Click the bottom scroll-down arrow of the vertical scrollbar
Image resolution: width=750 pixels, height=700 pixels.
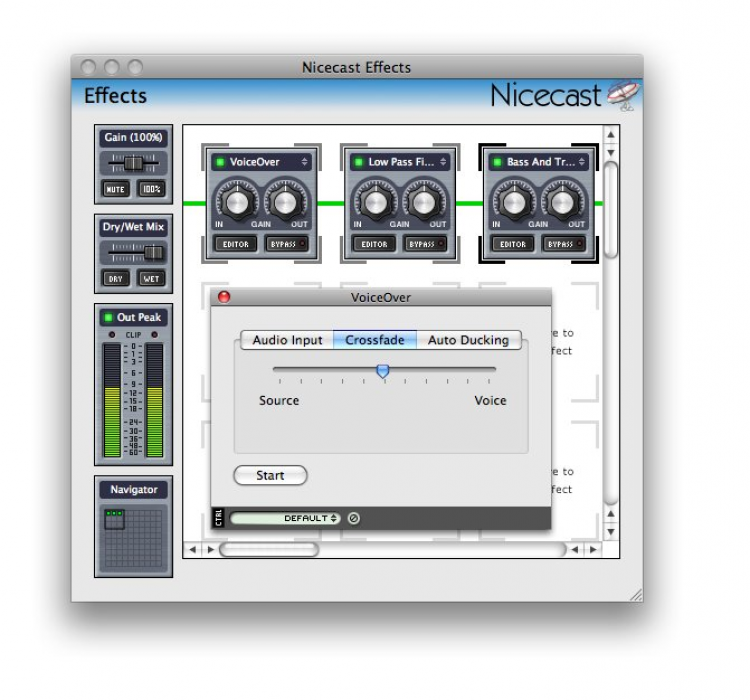tap(611, 532)
